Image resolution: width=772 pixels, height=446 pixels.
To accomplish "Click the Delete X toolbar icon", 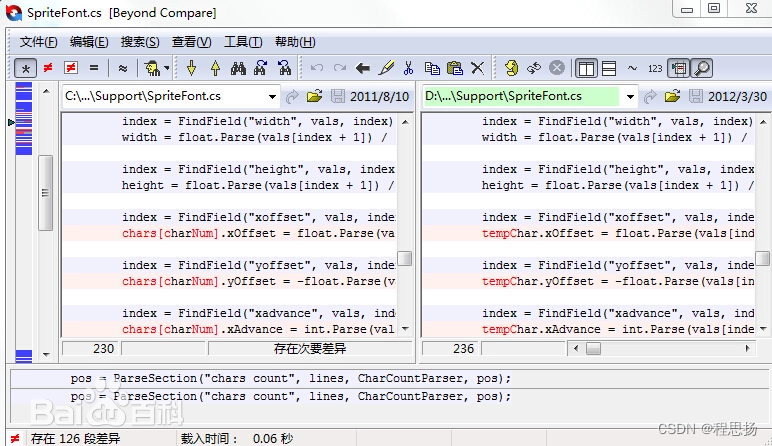I will click(x=478, y=68).
